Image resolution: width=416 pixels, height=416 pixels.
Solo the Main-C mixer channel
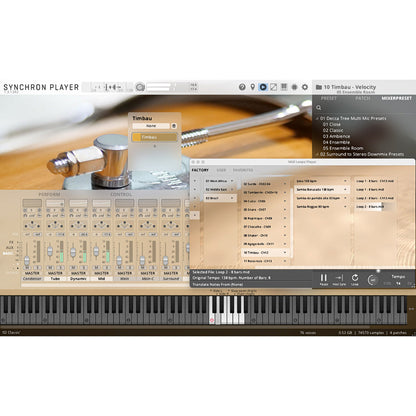153,268
